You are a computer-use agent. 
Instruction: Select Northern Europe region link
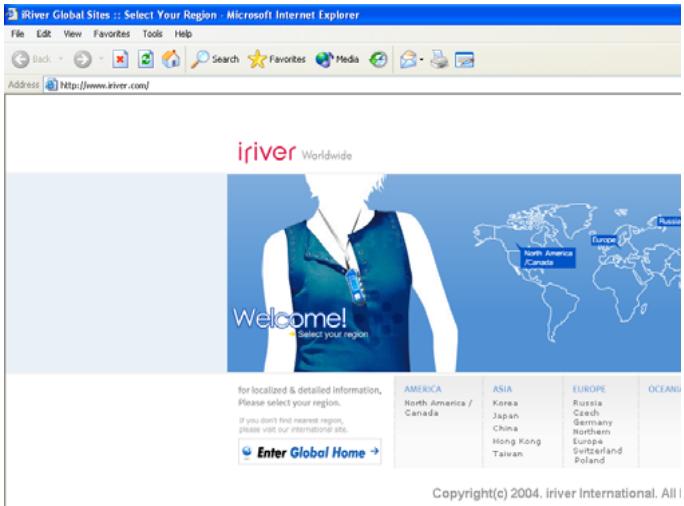click(592, 436)
